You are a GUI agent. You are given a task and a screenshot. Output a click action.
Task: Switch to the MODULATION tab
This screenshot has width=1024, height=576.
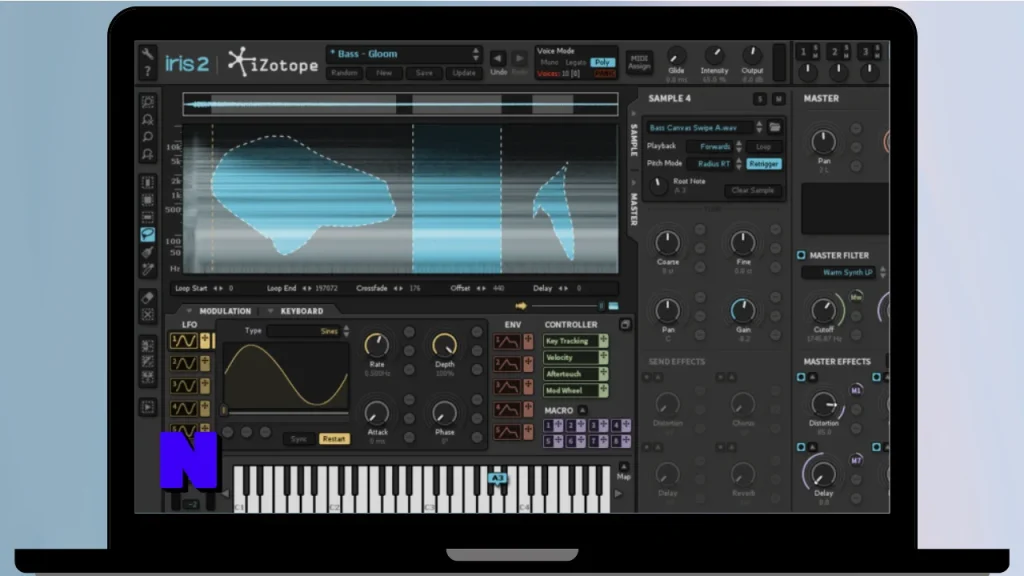point(225,312)
